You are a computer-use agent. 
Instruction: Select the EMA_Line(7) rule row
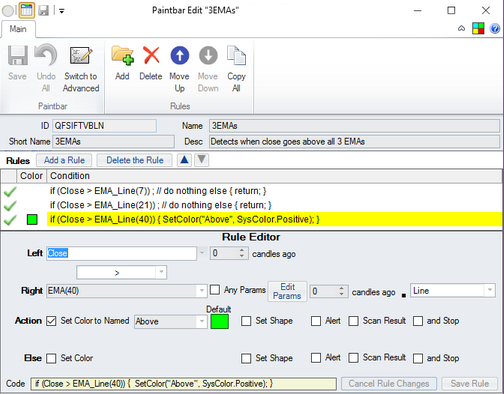tap(252, 191)
